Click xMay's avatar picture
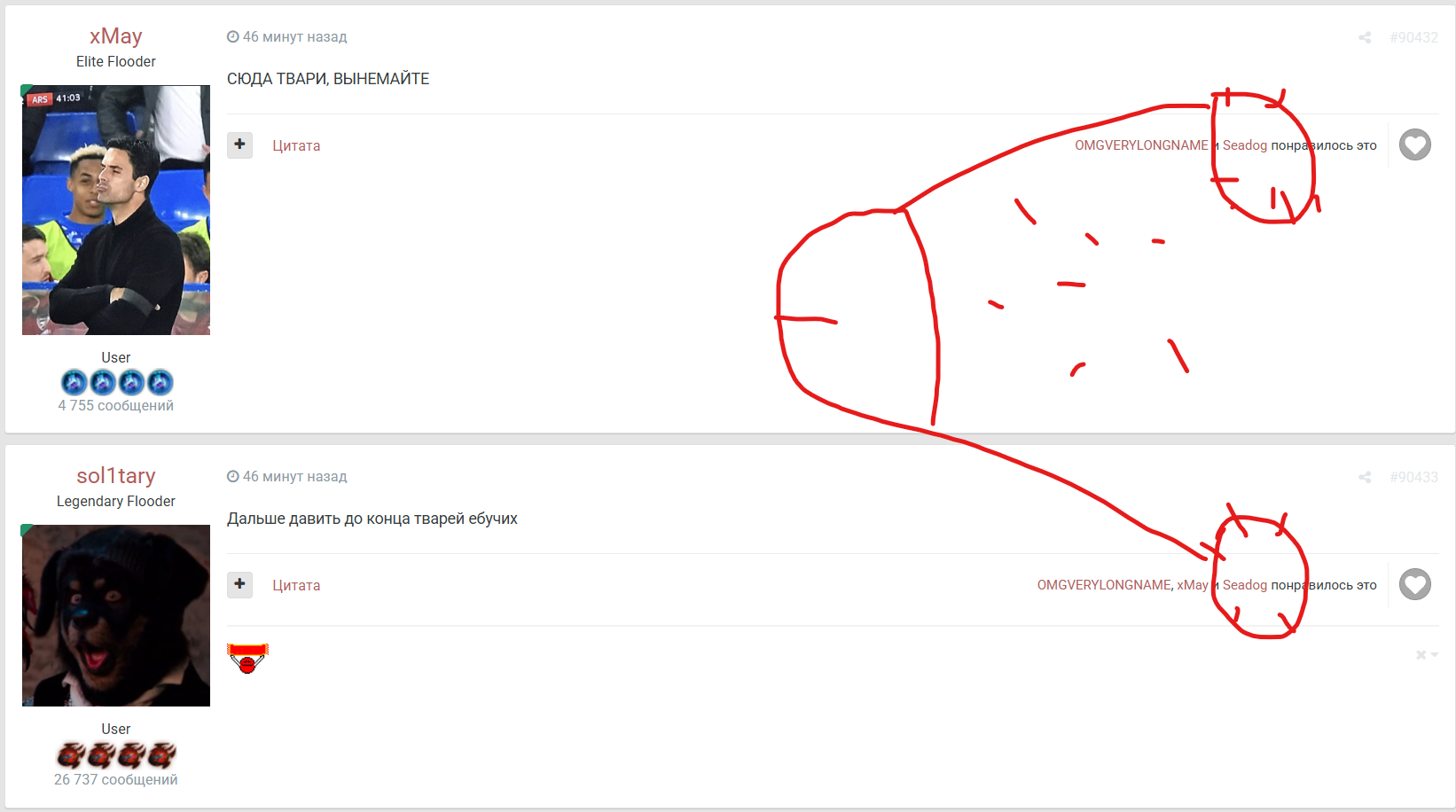Viewport: 1456px width, 812px height. (x=116, y=210)
